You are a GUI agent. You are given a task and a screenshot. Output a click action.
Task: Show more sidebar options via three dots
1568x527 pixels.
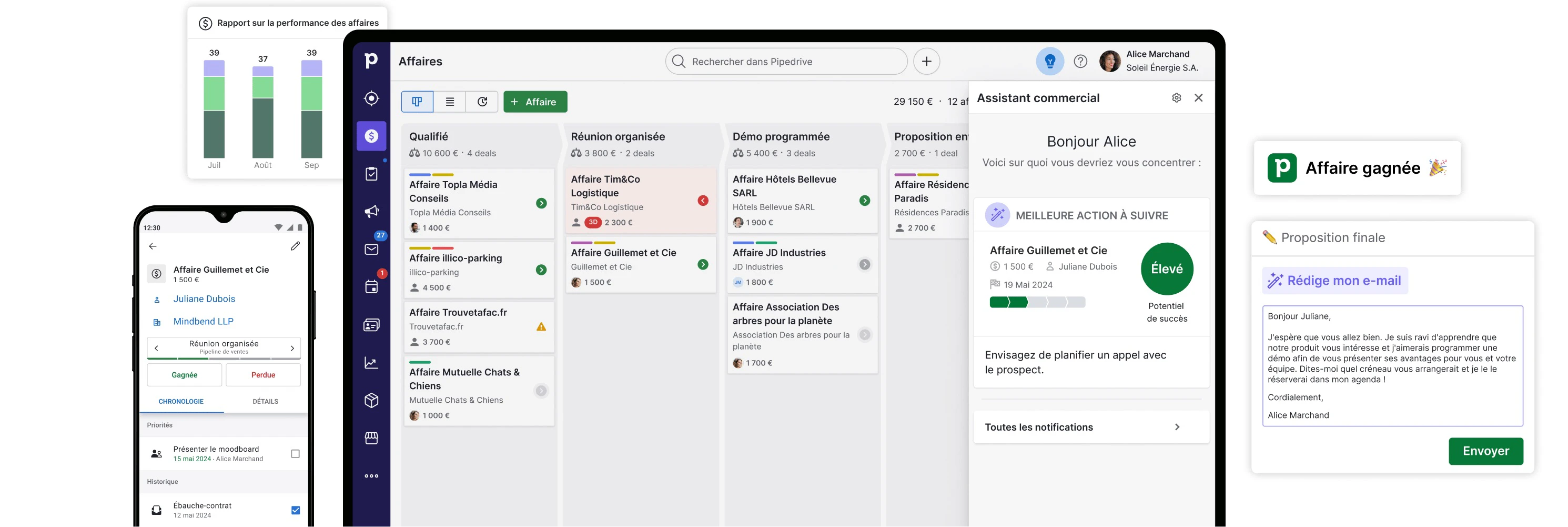pyautogui.click(x=371, y=476)
